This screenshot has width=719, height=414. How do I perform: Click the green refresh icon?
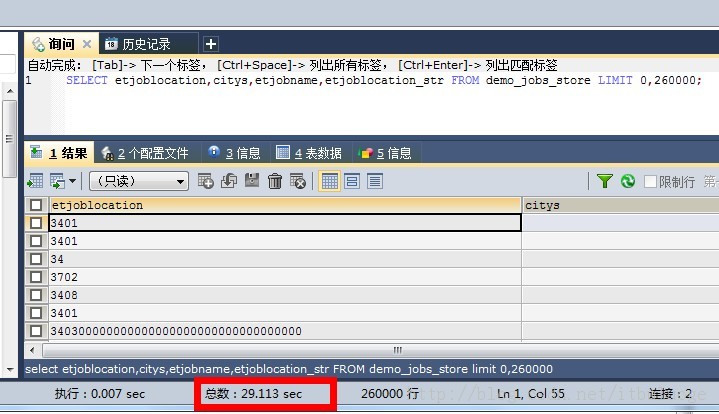pyautogui.click(x=628, y=181)
